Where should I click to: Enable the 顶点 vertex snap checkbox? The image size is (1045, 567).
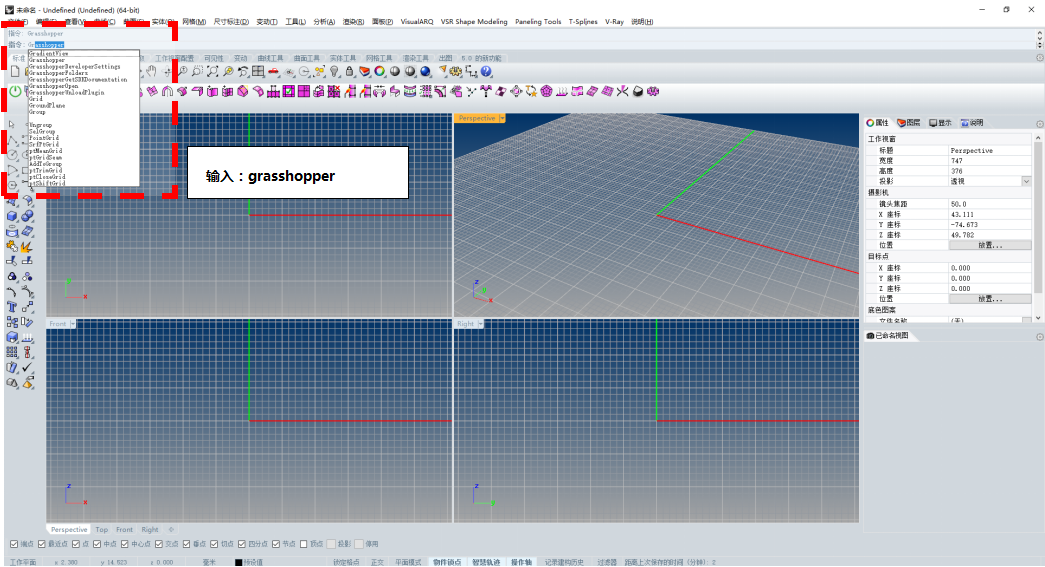coord(303,544)
